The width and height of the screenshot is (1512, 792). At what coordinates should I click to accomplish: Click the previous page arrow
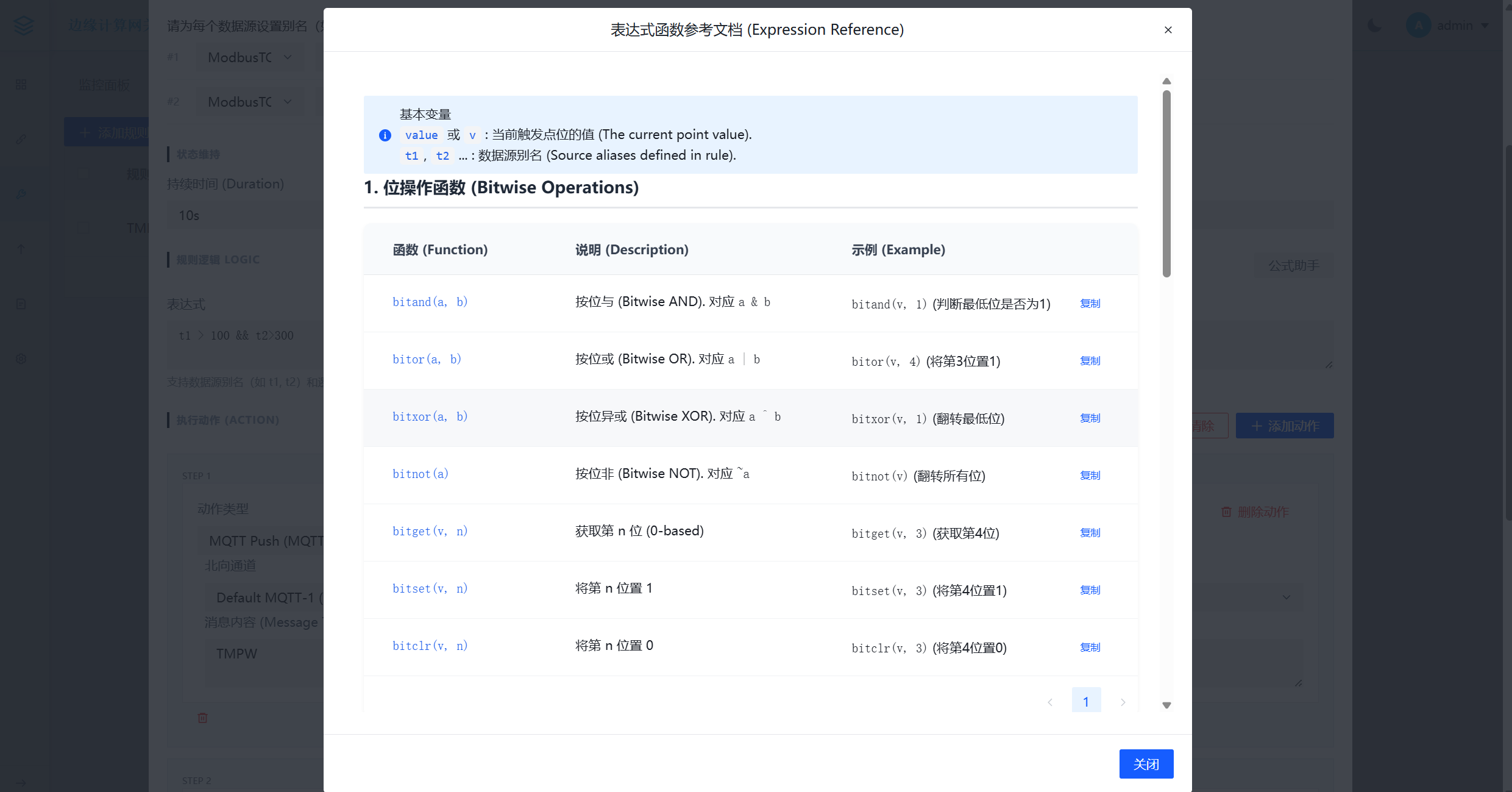coord(1049,702)
